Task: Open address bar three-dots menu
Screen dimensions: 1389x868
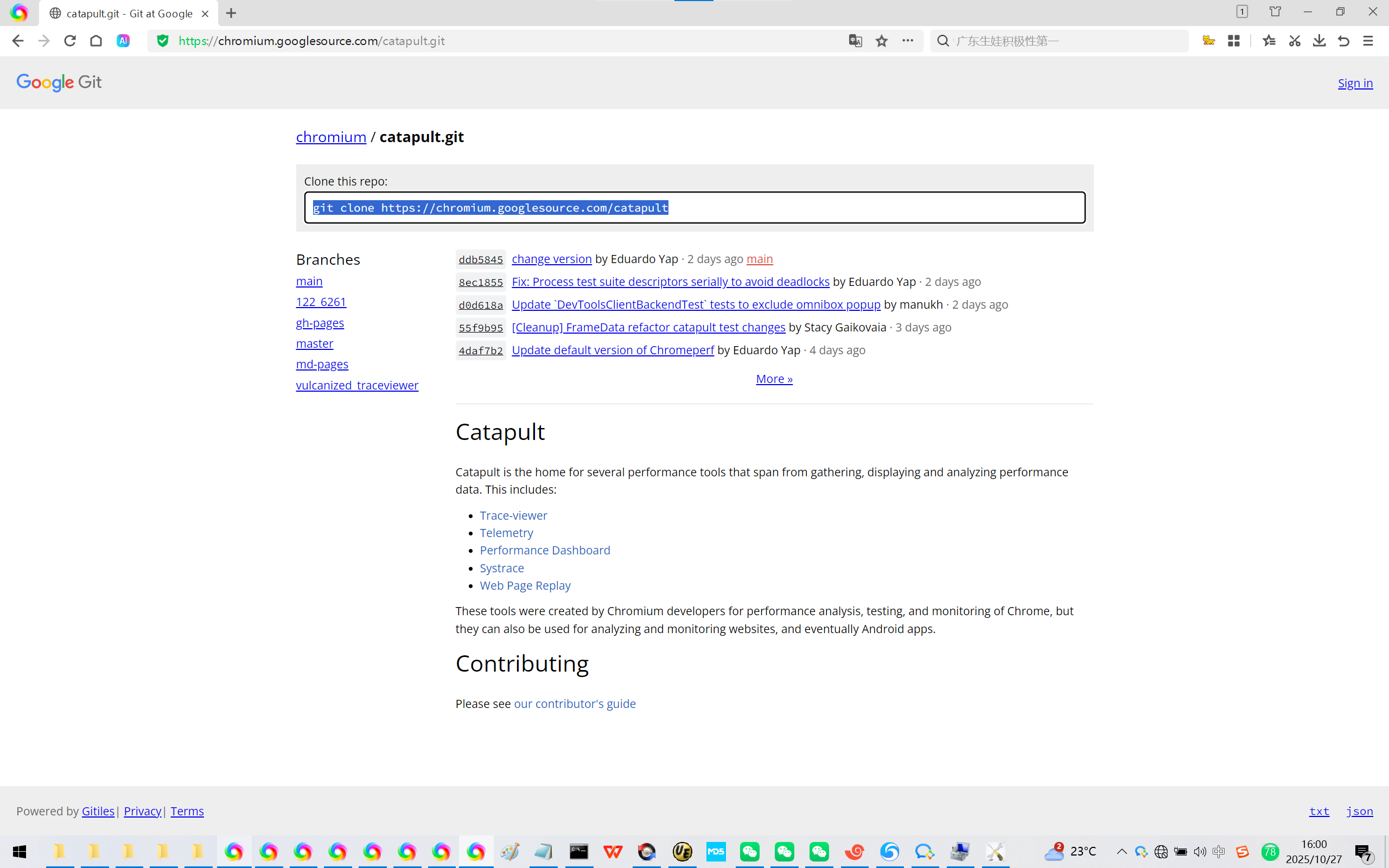Action: (907, 41)
